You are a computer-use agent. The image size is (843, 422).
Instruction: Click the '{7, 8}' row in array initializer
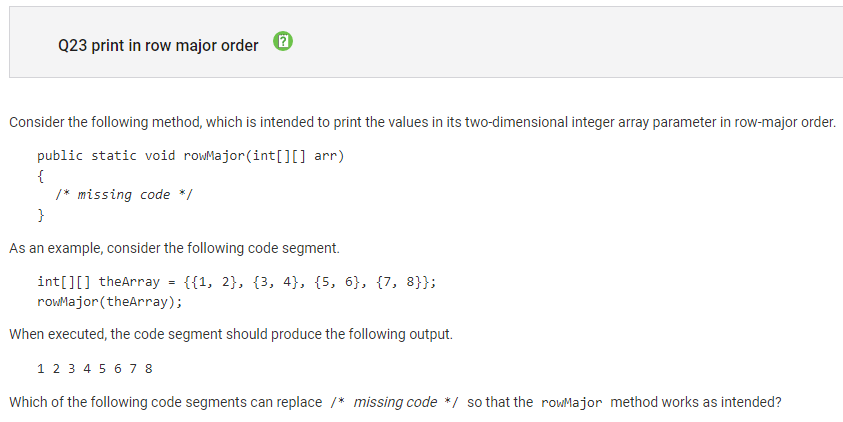coord(398,282)
